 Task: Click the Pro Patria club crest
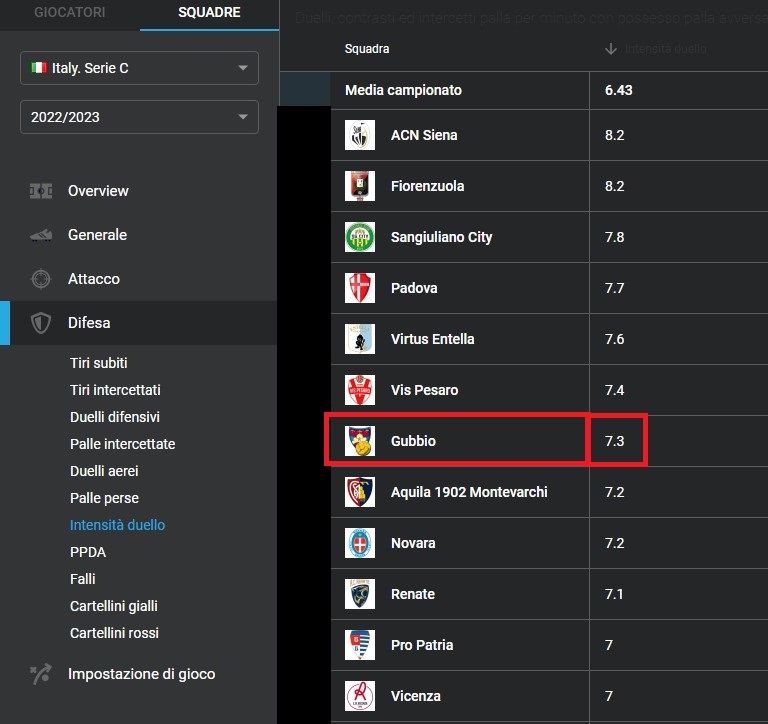pyautogui.click(x=360, y=645)
